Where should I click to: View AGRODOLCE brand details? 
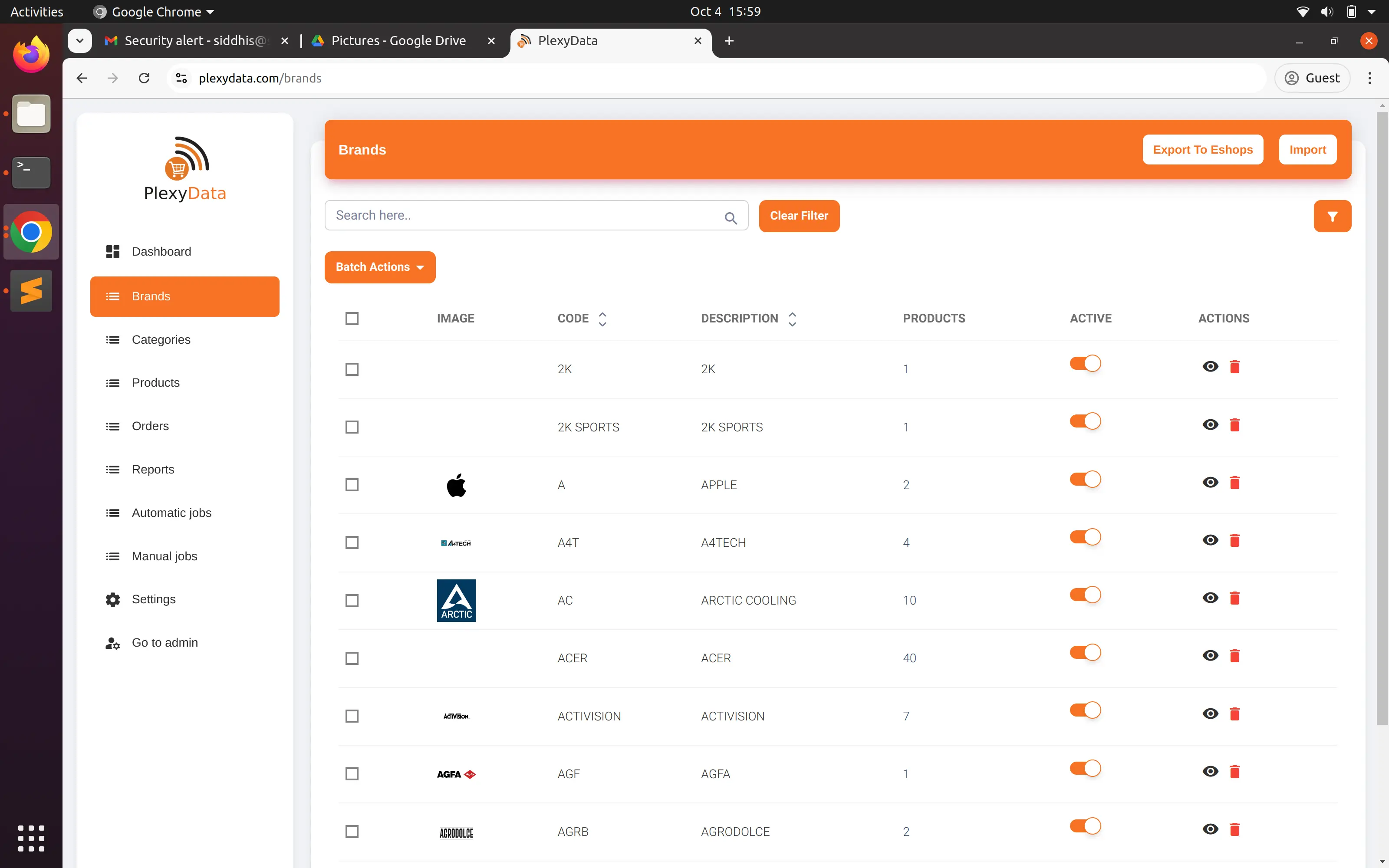click(1210, 829)
